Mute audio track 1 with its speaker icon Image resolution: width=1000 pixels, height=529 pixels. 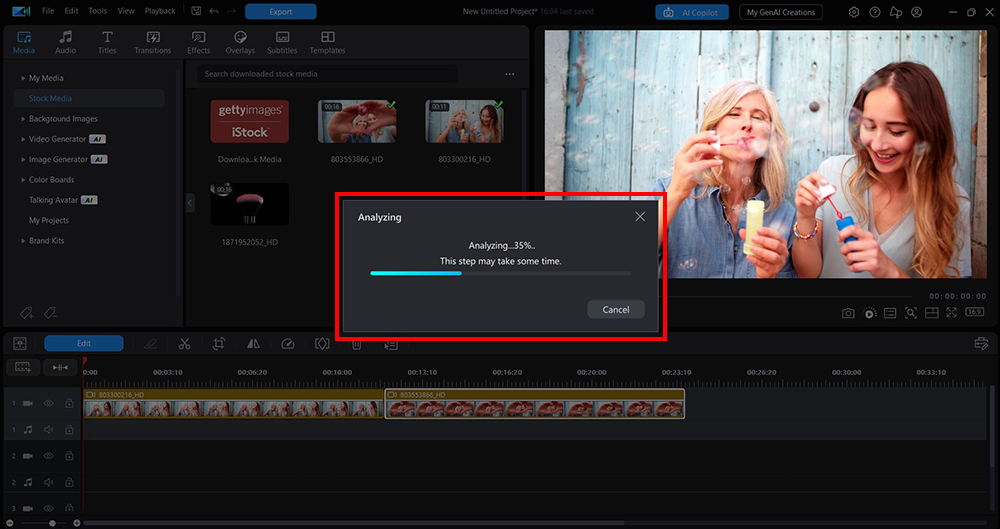point(48,430)
